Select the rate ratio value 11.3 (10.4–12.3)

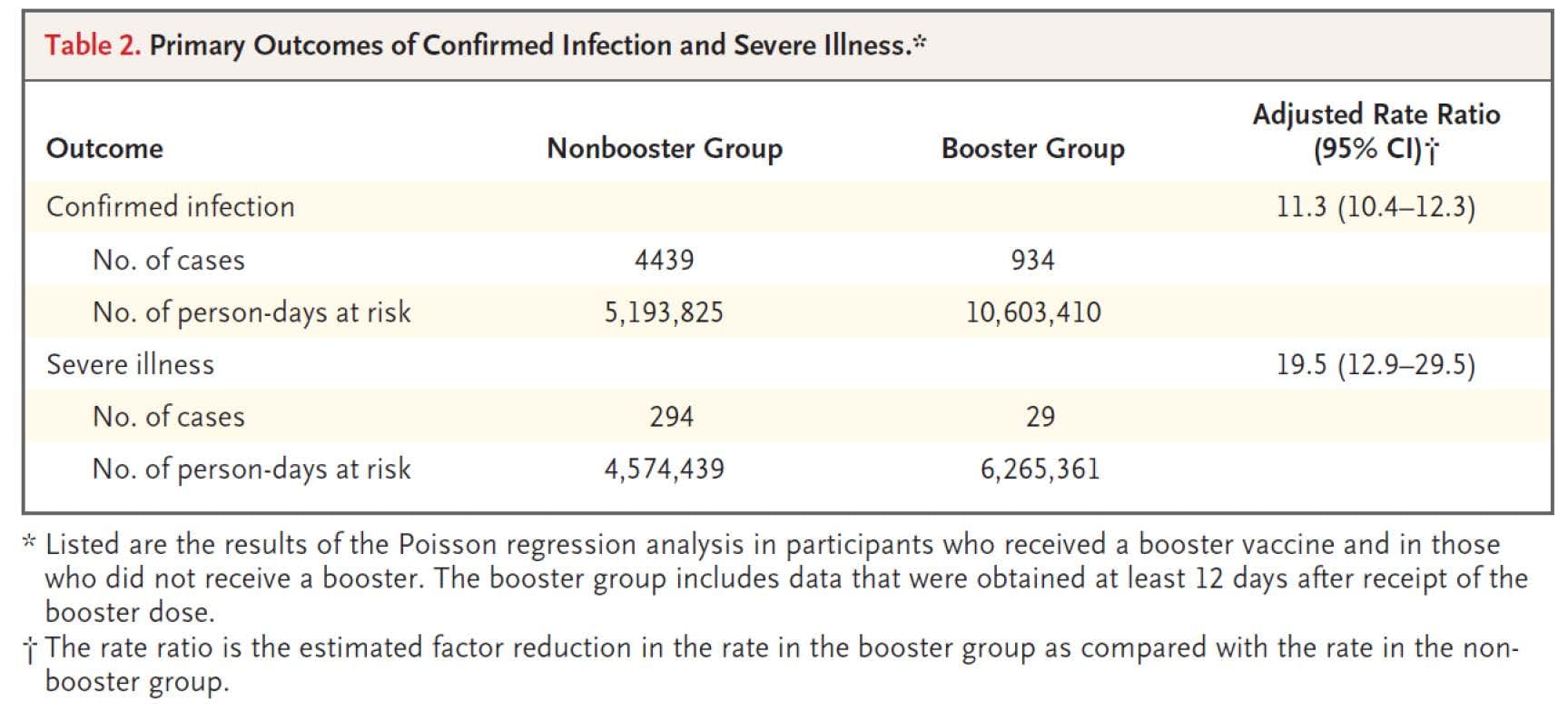[1376, 207]
